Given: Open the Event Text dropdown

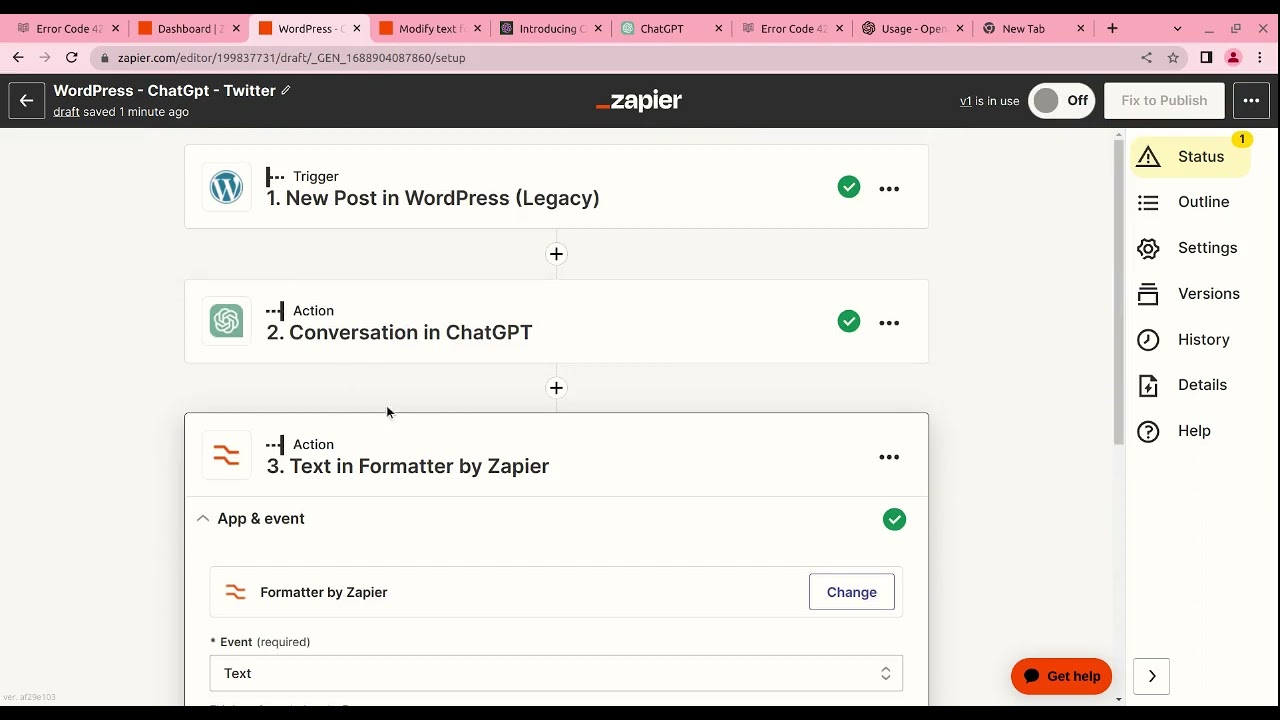Looking at the screenshot, I should (x=556, y=673).
